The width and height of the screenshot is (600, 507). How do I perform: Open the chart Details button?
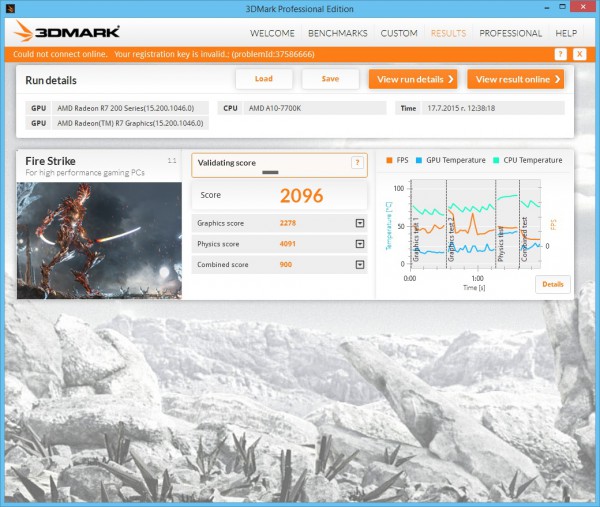[553, 284]
